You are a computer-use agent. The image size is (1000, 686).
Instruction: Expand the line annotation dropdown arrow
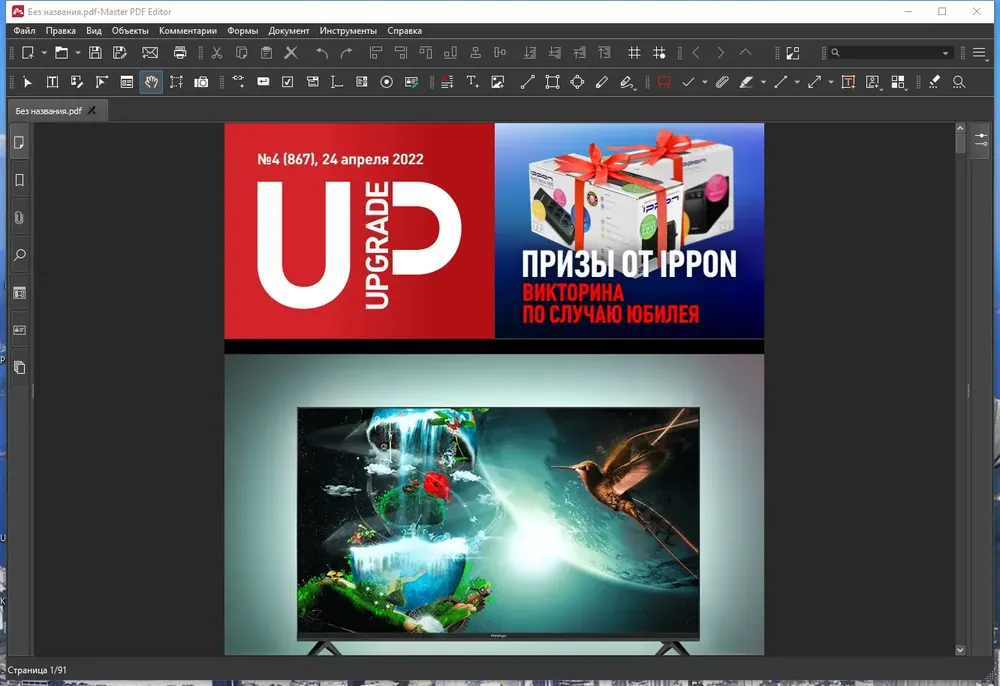pyautogui.click(x=797, y=82)
